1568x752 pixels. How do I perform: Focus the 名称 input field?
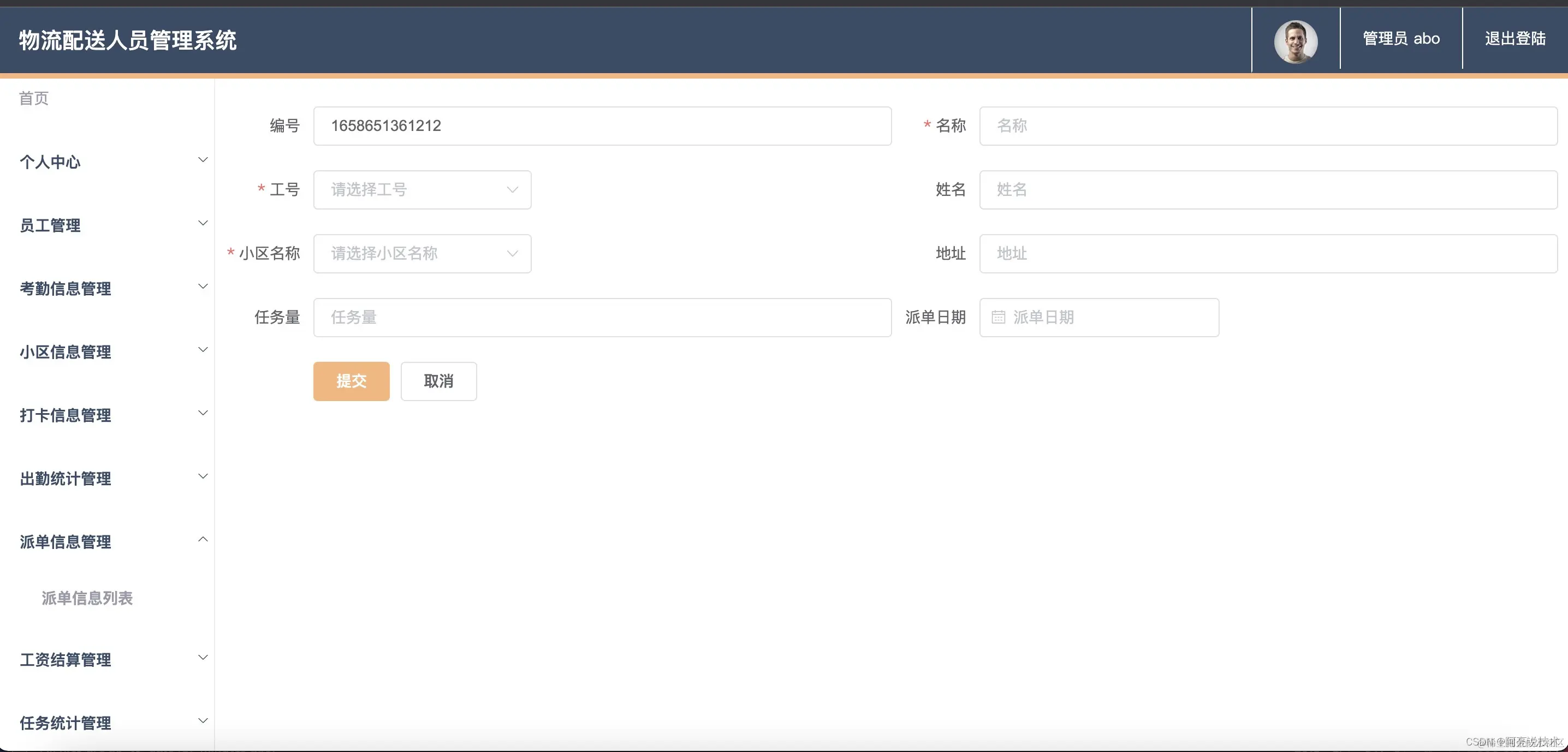[x=1268, y=126]
